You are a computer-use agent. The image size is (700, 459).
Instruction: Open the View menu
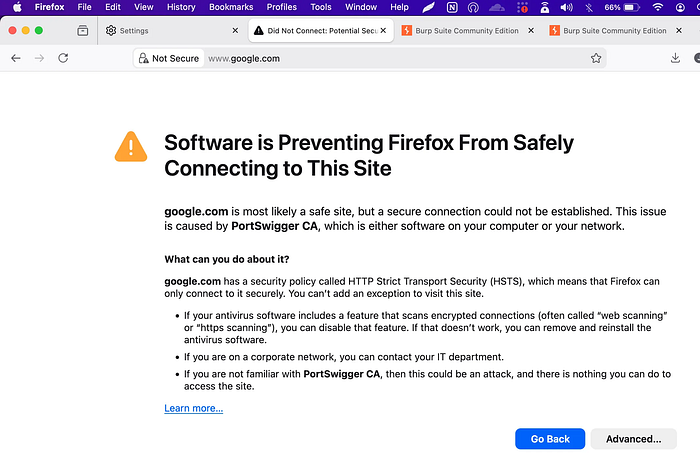(x=144, y=7)
